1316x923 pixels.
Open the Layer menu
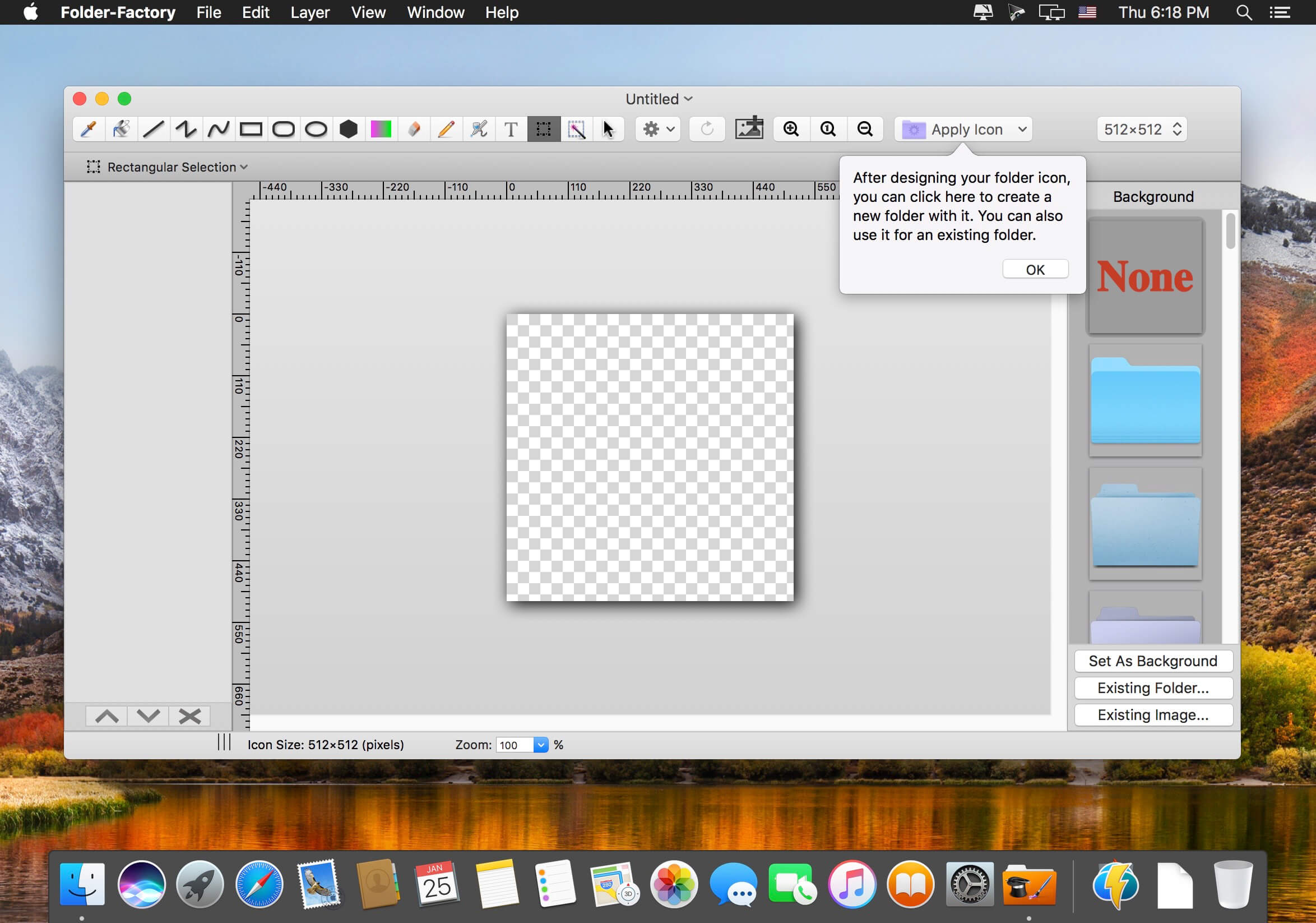tap(309, 12)
